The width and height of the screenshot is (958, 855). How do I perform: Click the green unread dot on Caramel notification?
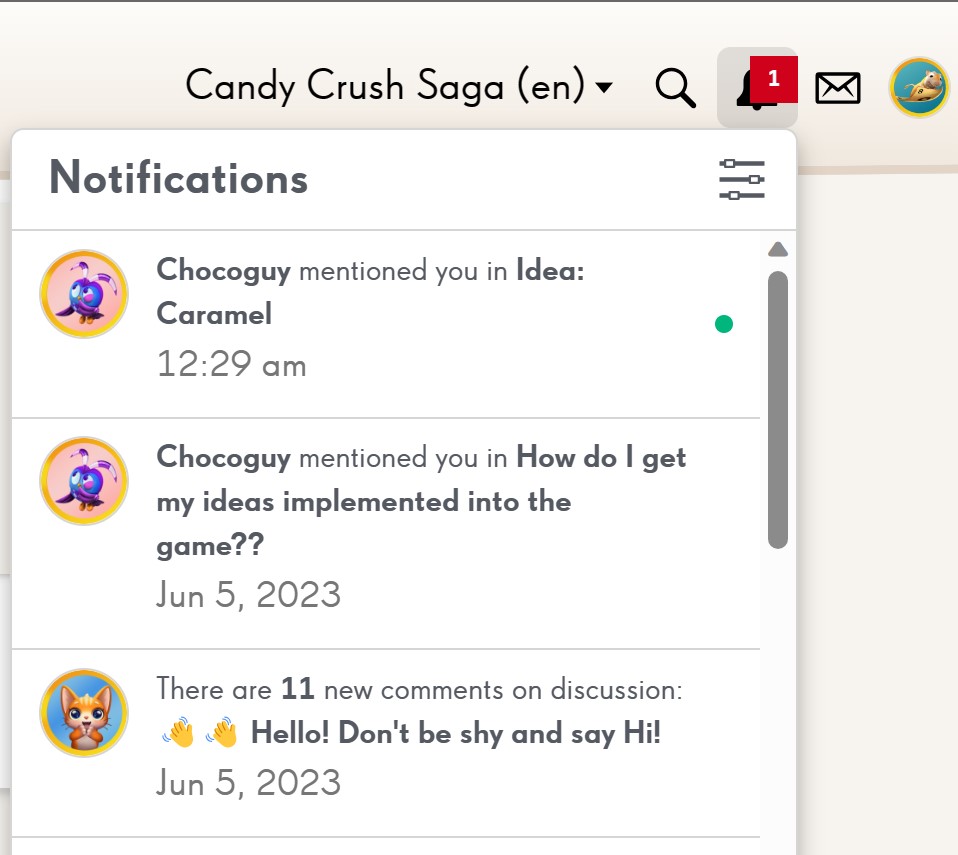724,324
